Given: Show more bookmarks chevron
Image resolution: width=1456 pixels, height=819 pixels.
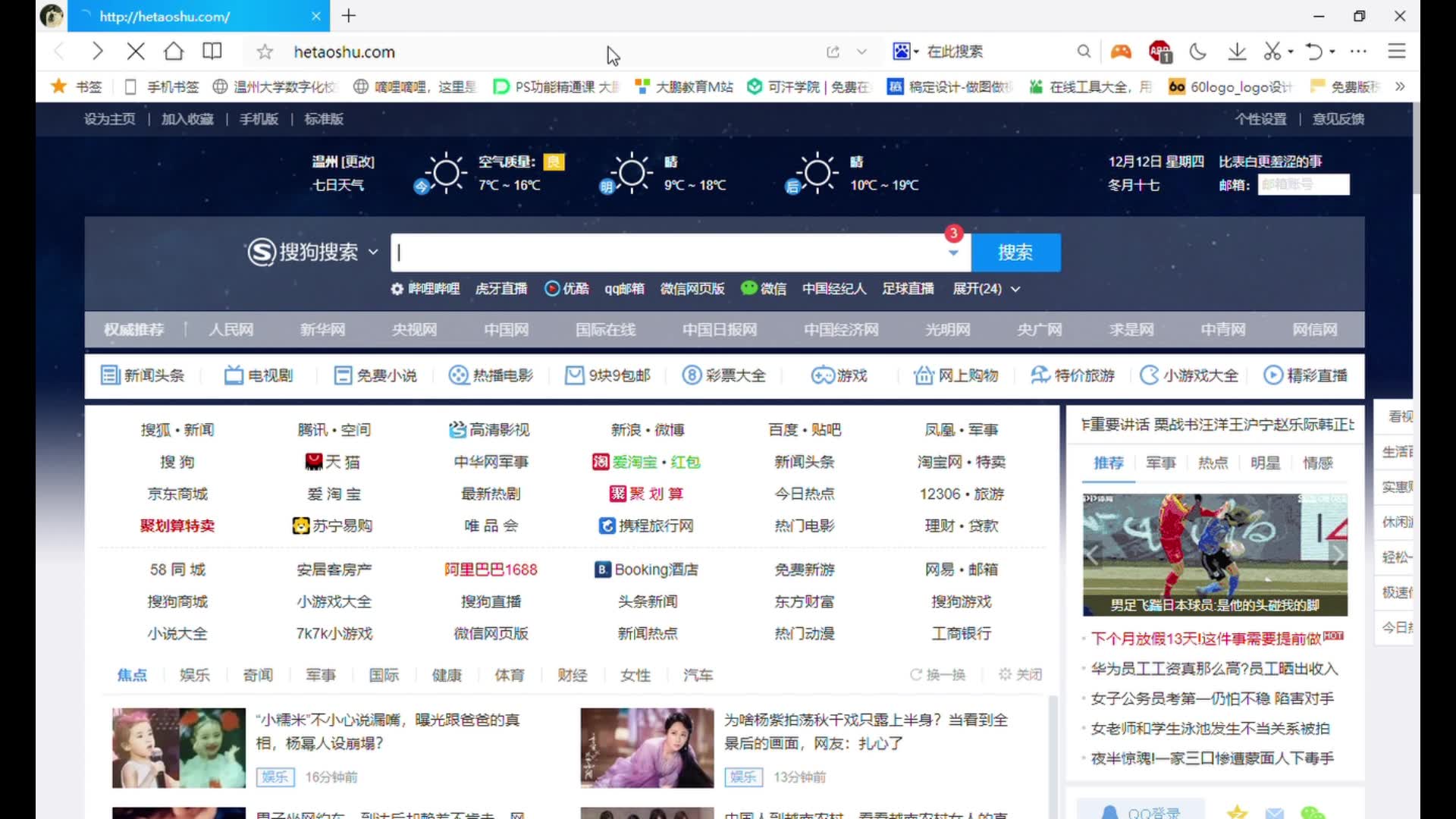Looking at the screenshot, I should (1400, 86).
